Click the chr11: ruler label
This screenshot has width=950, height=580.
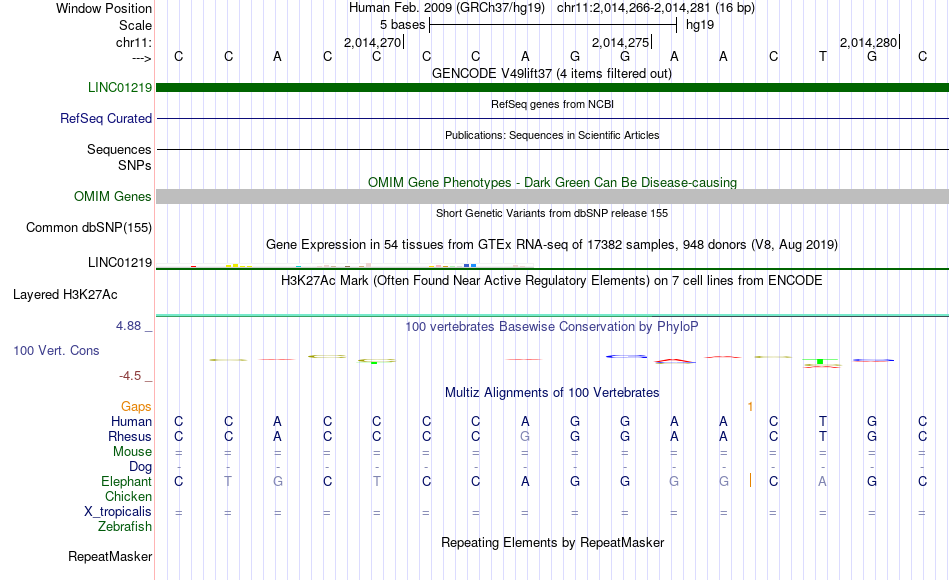[x=134, y=42]
